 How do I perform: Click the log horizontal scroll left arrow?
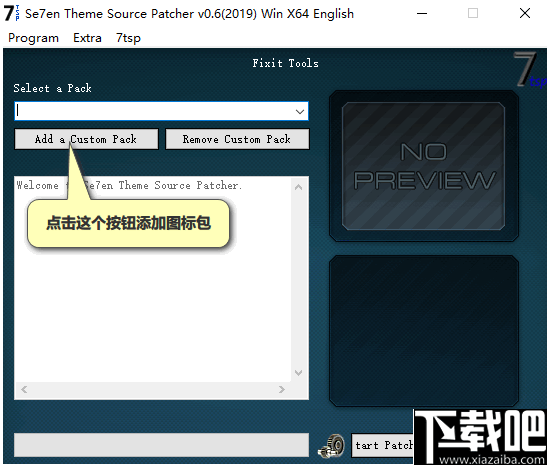click(x=24, y=389)
